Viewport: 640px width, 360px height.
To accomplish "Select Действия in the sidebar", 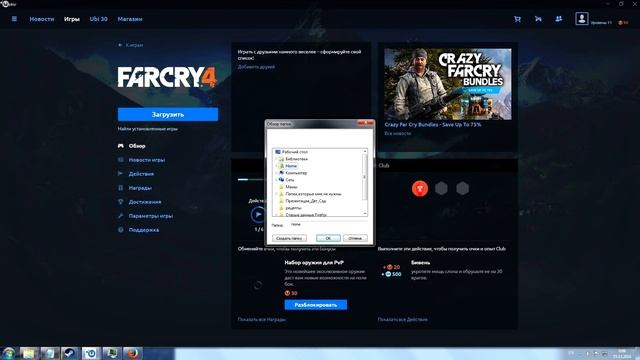I will coord(141,174).
